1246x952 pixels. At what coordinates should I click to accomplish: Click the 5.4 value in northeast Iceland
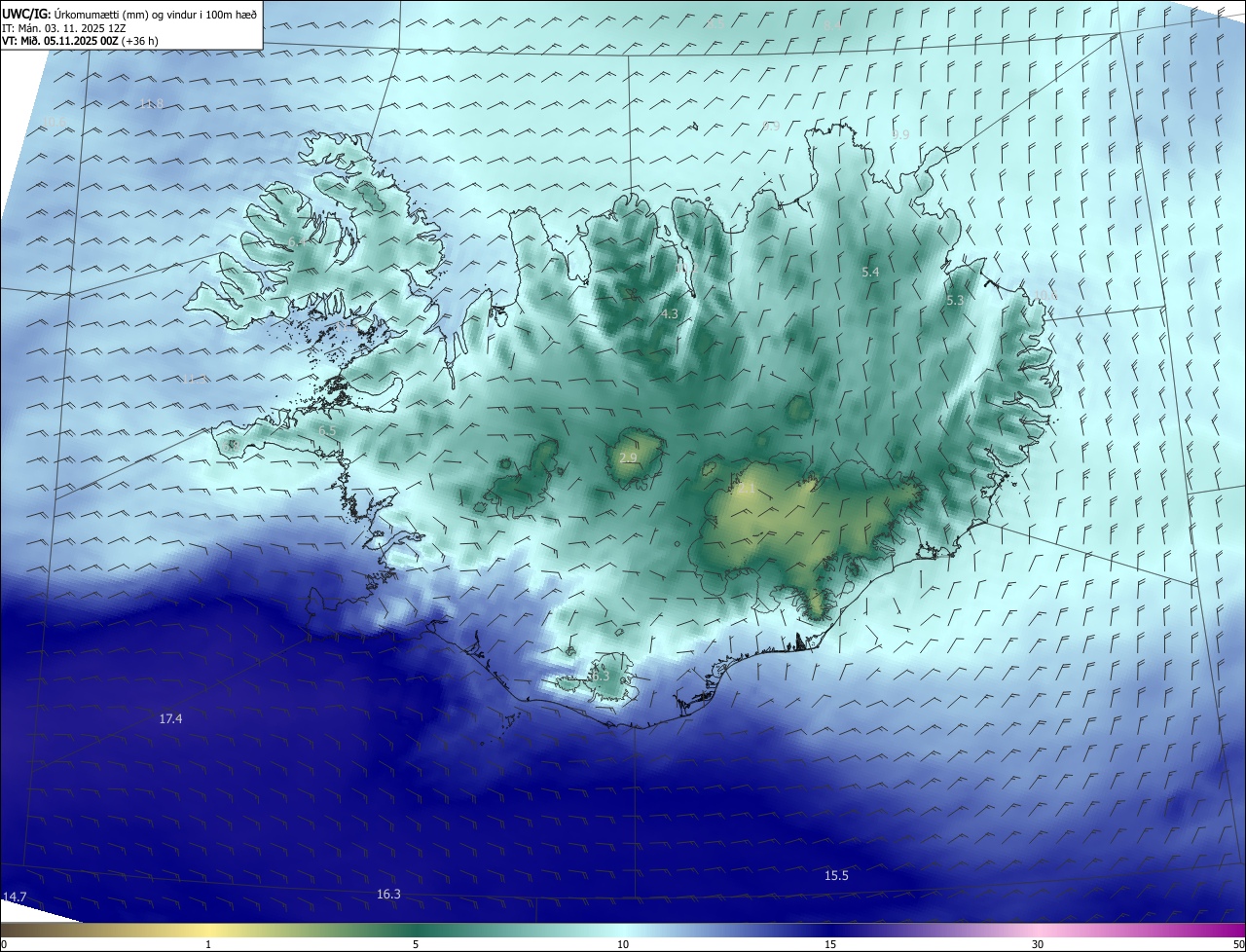coord(870,273)
